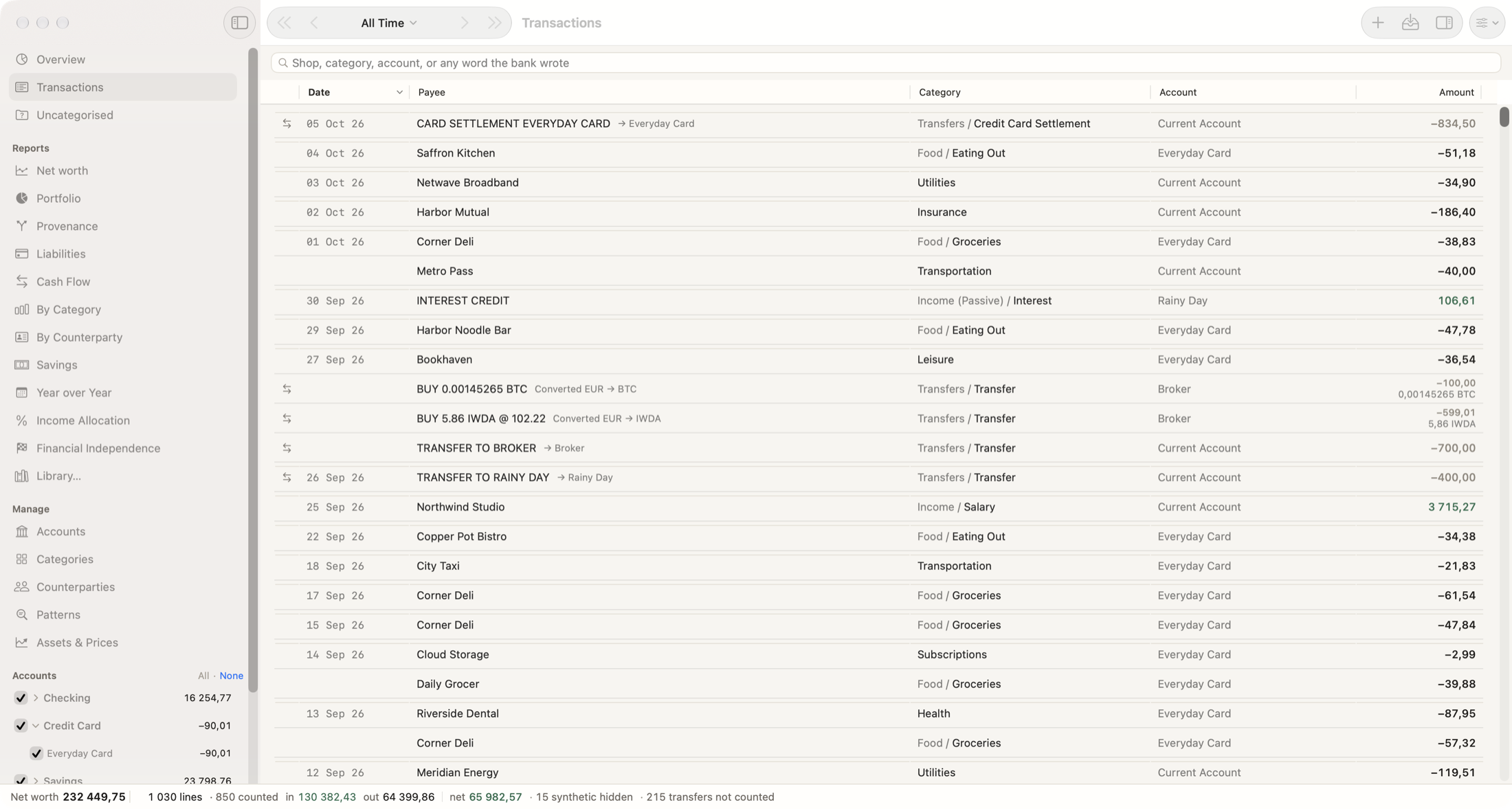Add a new transaction with plus icon
The image size is (1512, 809).
click(x=1377, y=23)
